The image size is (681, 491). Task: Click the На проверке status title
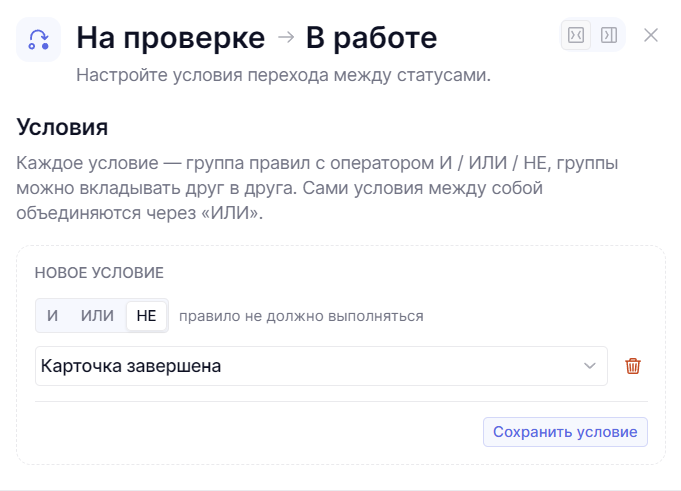click(171, 38)
